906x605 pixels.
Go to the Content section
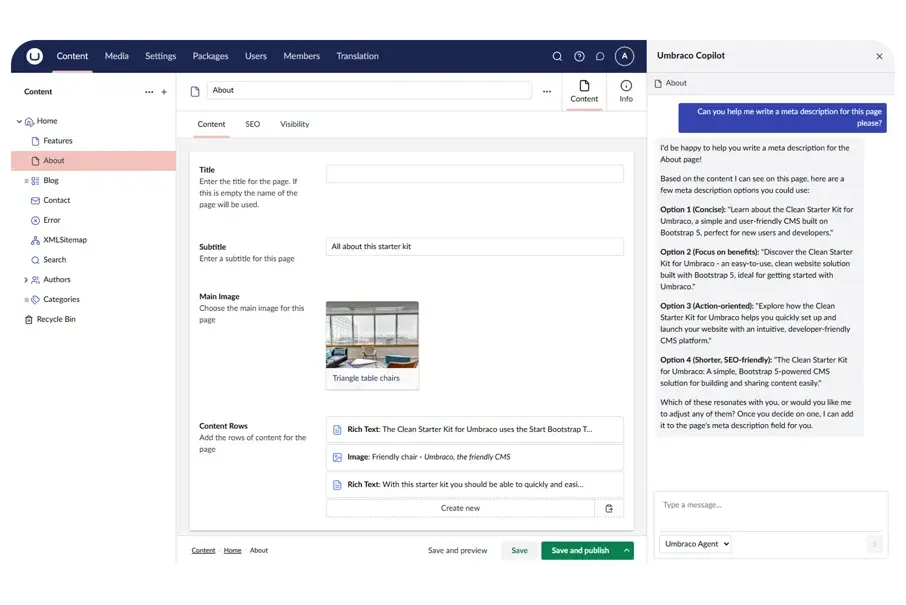(x=72, y=56)
